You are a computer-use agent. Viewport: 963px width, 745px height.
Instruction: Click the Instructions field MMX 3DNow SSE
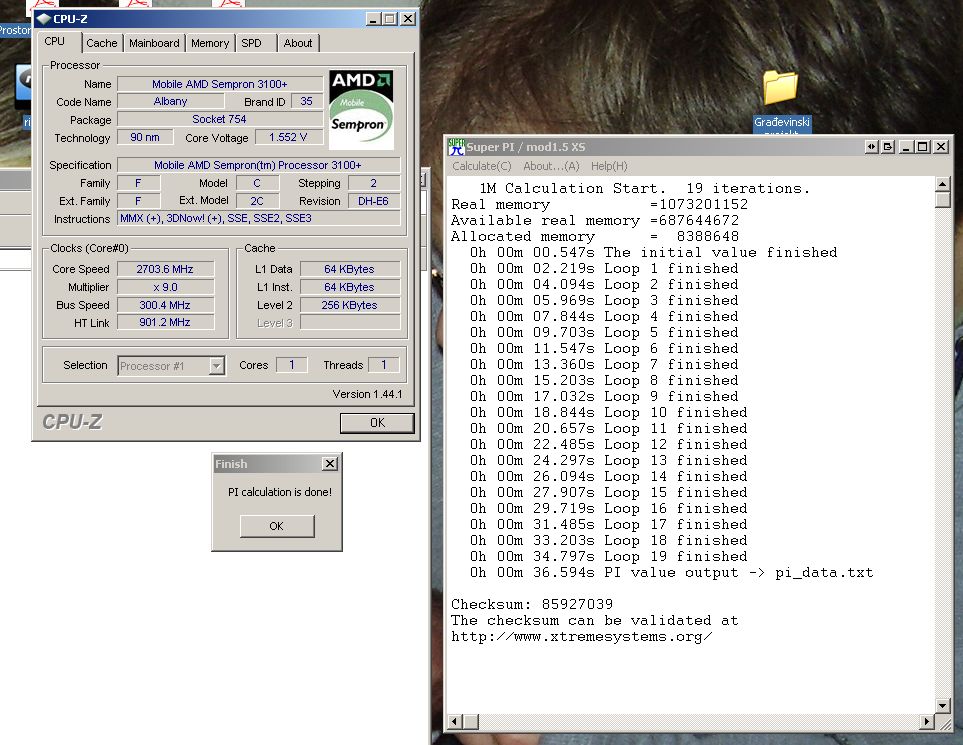point(259,219)
